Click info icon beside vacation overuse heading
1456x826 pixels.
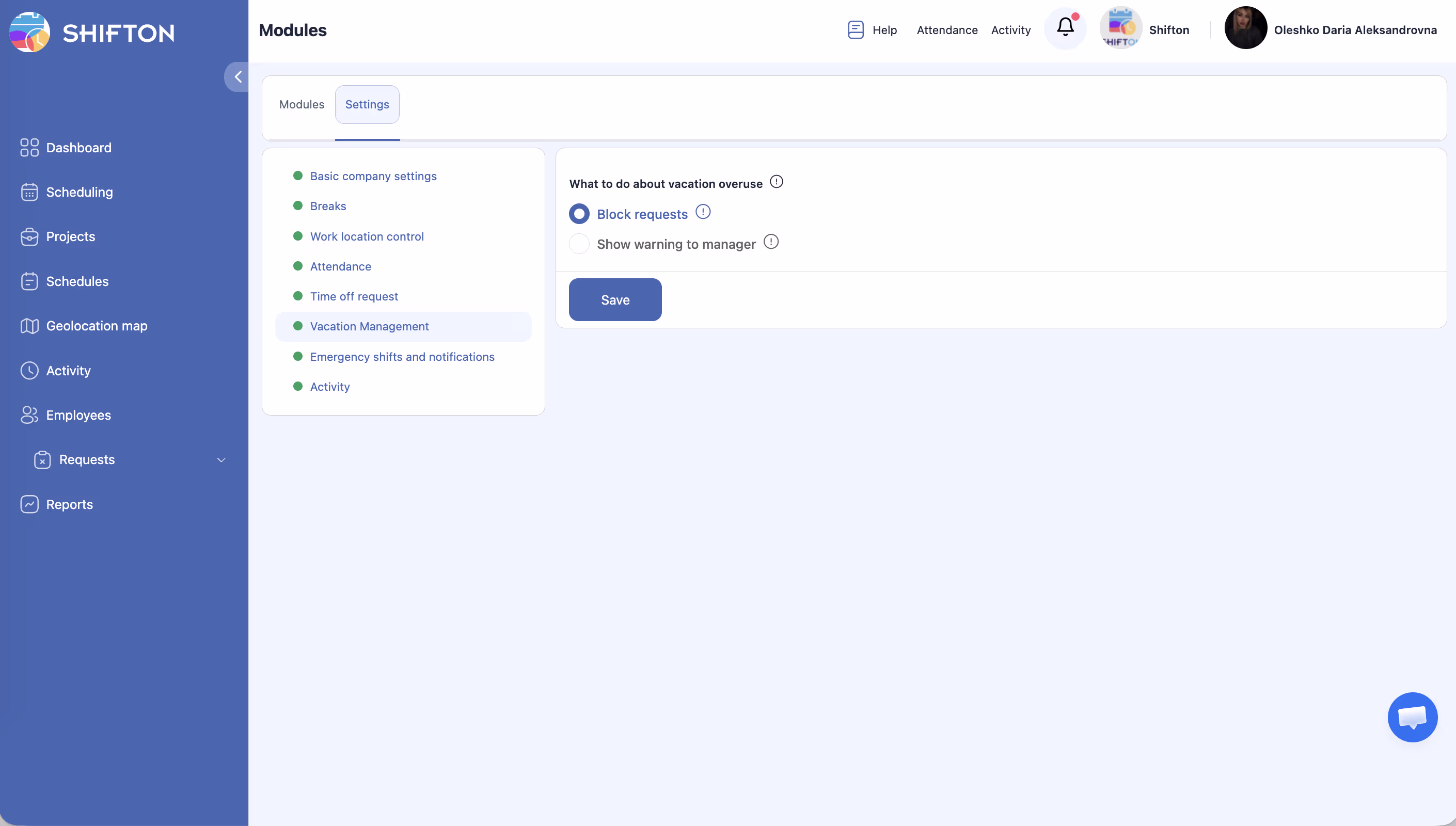tap(777, 182)
